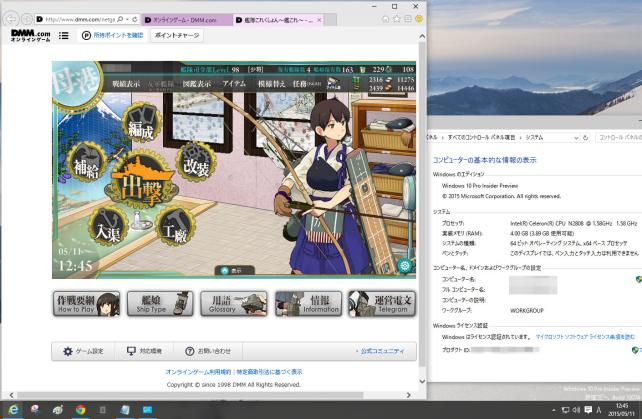Open the volume icon in system tray
Viewport: 642px width, 419px height.
pos(576,410)
